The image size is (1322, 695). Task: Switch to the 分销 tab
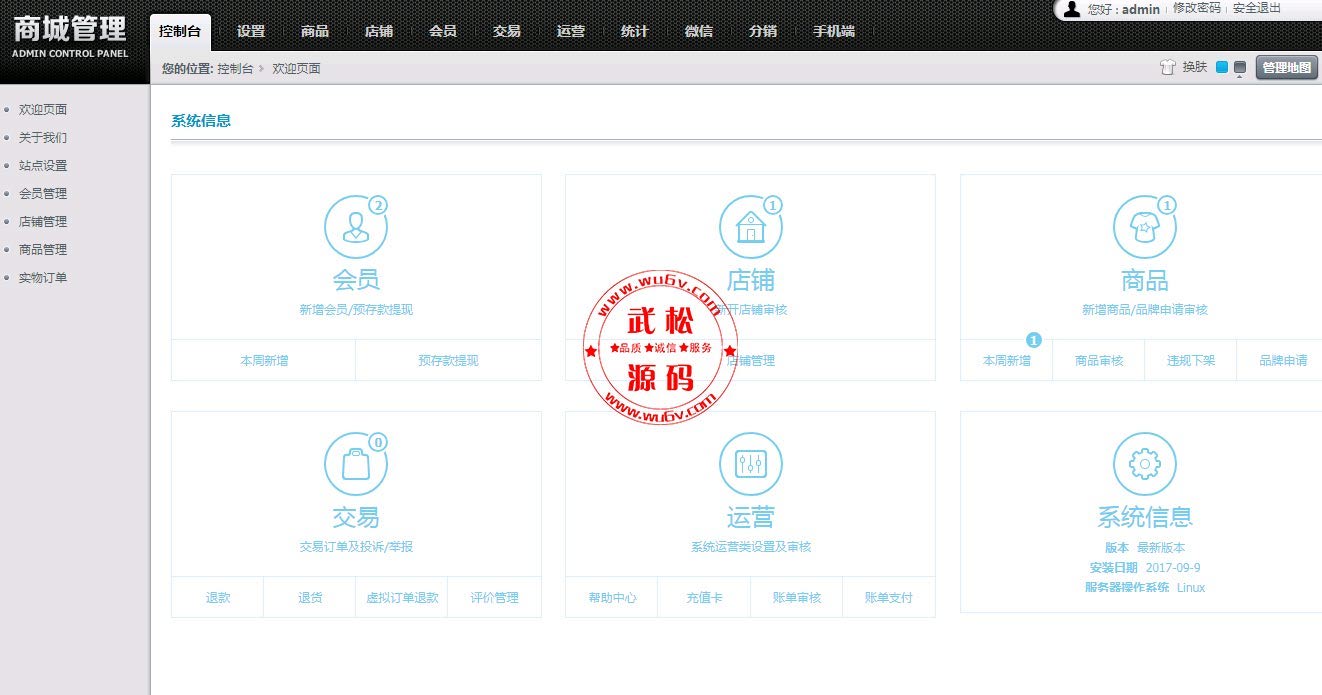point(763,32)
